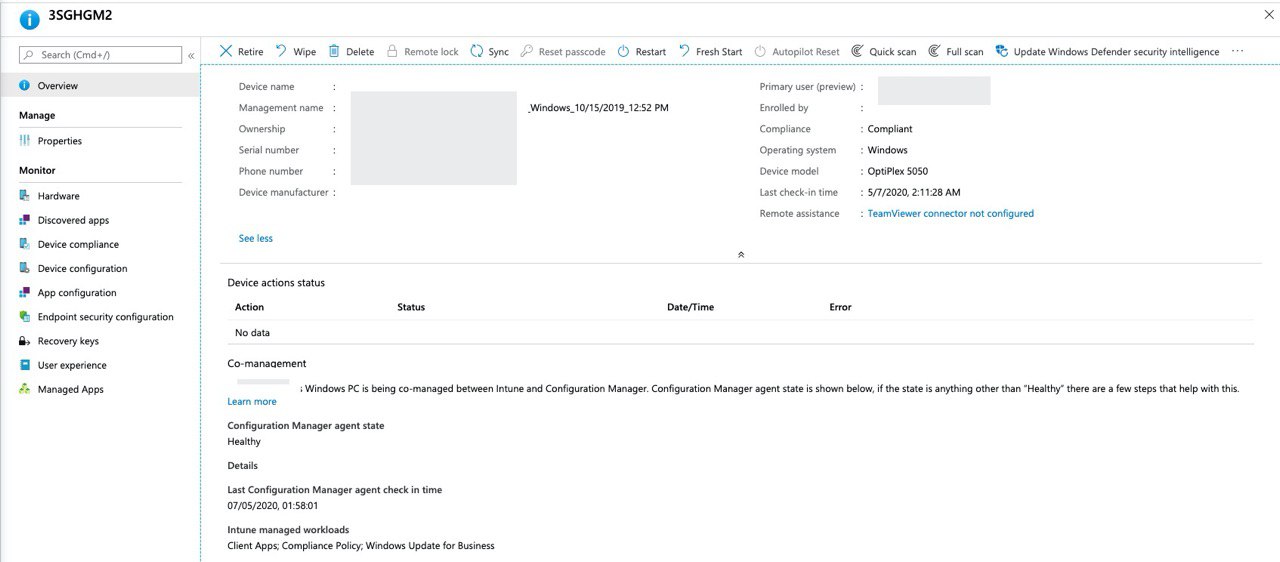Click the Quick scan button label

893,52
